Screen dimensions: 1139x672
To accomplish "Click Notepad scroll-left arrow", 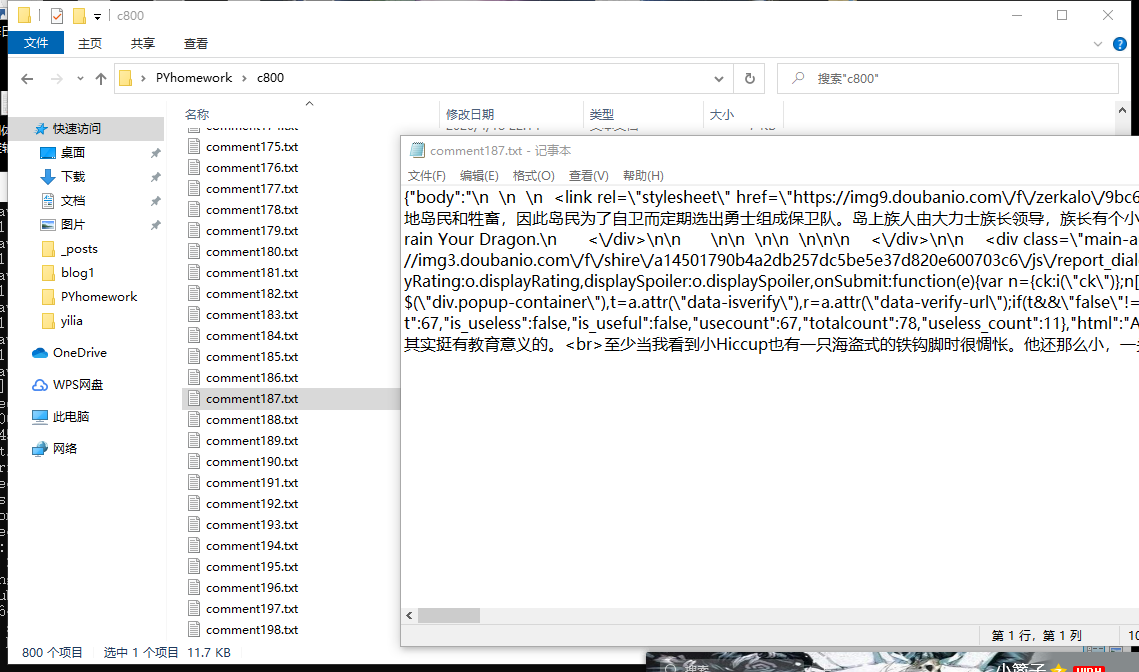I will coord(410,615).
